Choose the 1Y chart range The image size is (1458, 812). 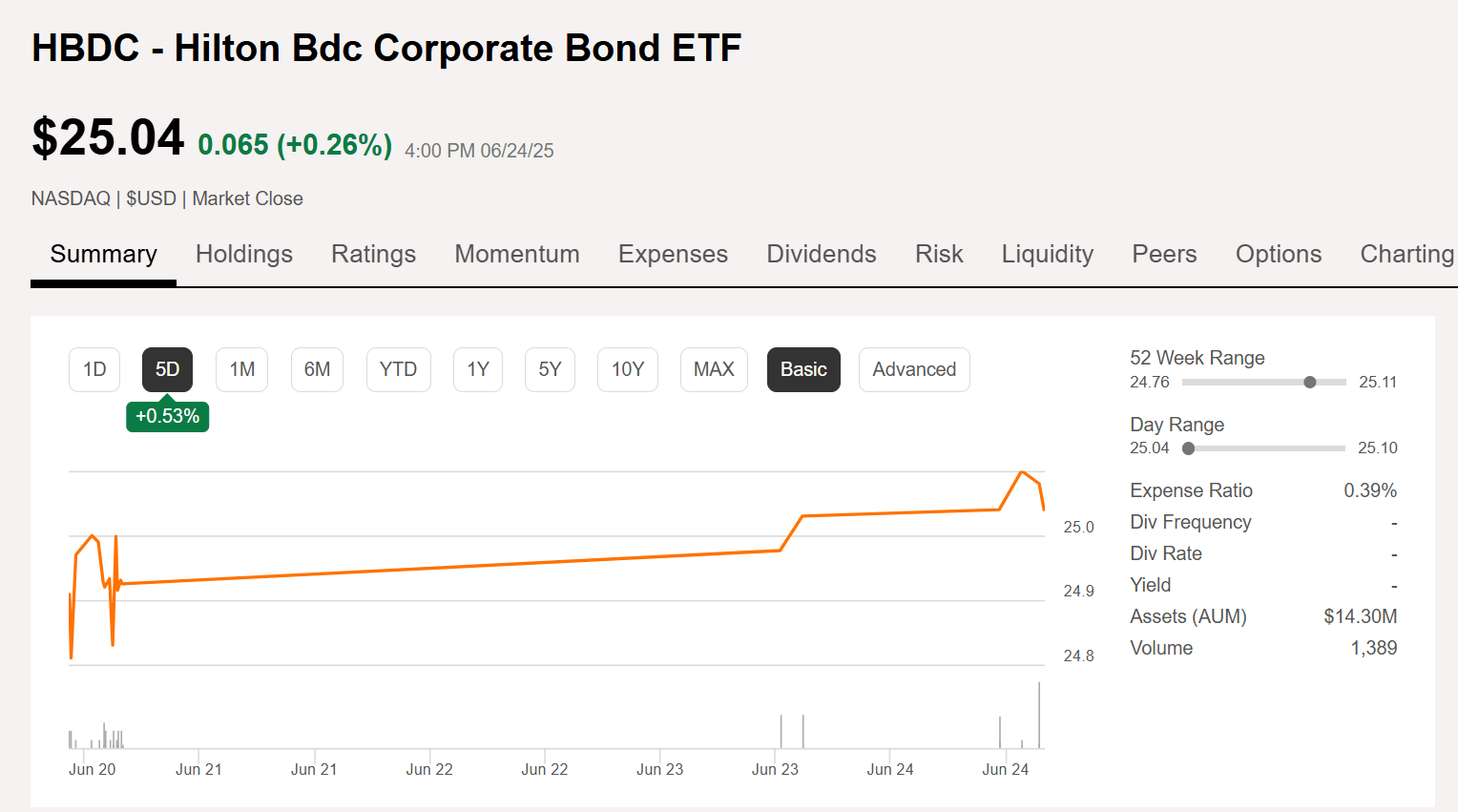coord(477,369)
